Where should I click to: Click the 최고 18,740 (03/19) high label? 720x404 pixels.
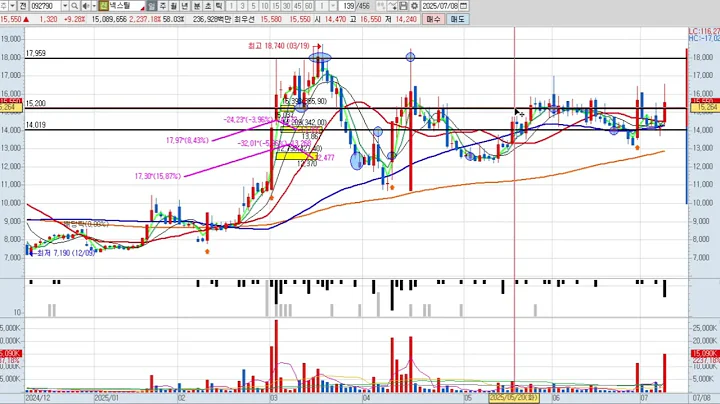click(x=279, y=46)
